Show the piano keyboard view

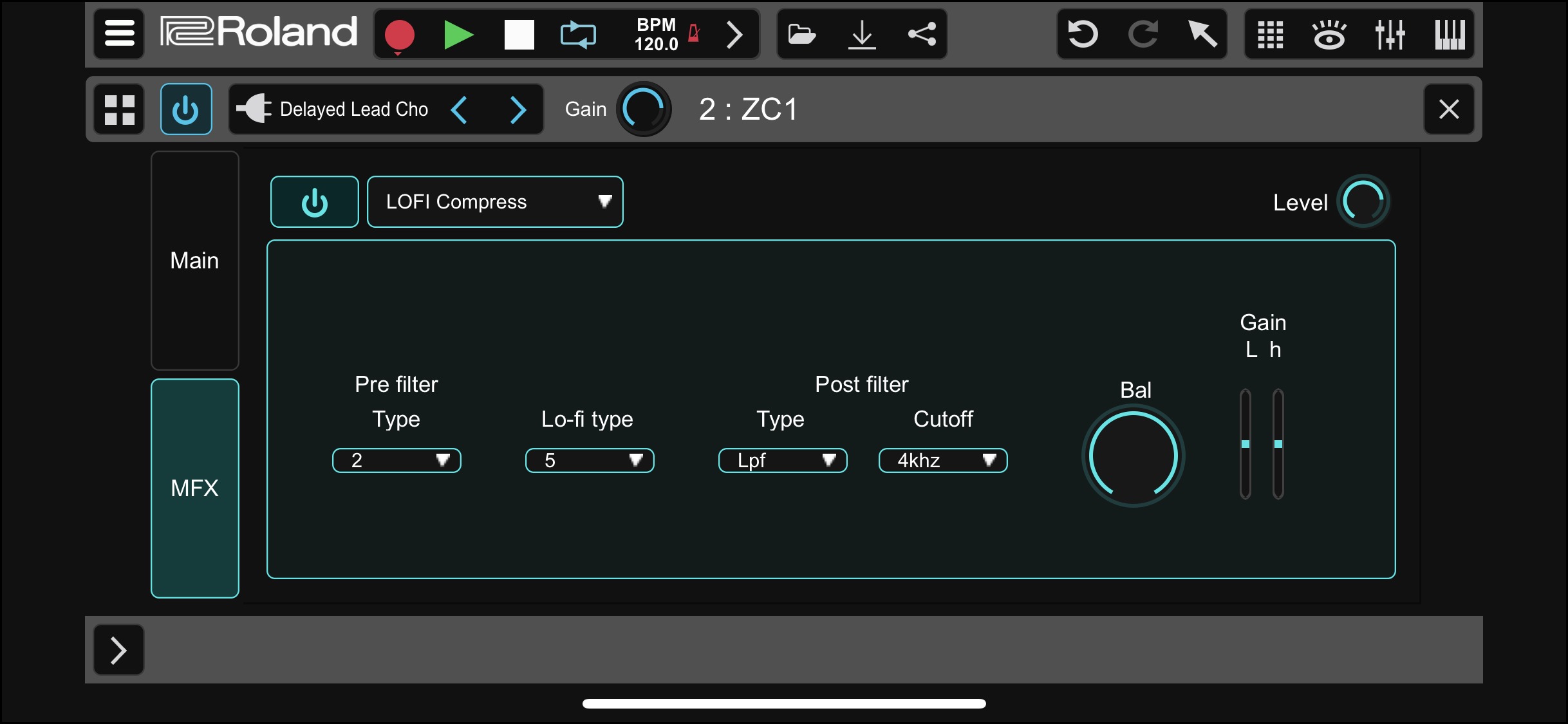1450,34
